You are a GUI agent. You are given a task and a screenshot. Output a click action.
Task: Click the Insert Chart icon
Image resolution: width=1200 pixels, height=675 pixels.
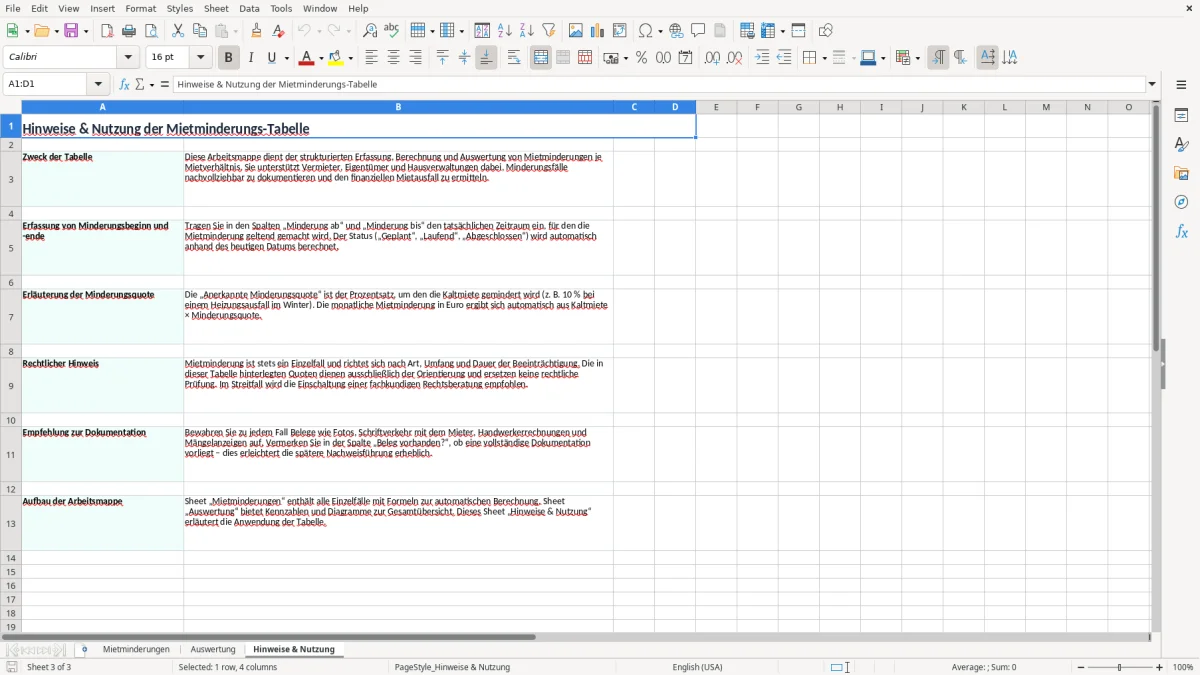click(598, 31)
